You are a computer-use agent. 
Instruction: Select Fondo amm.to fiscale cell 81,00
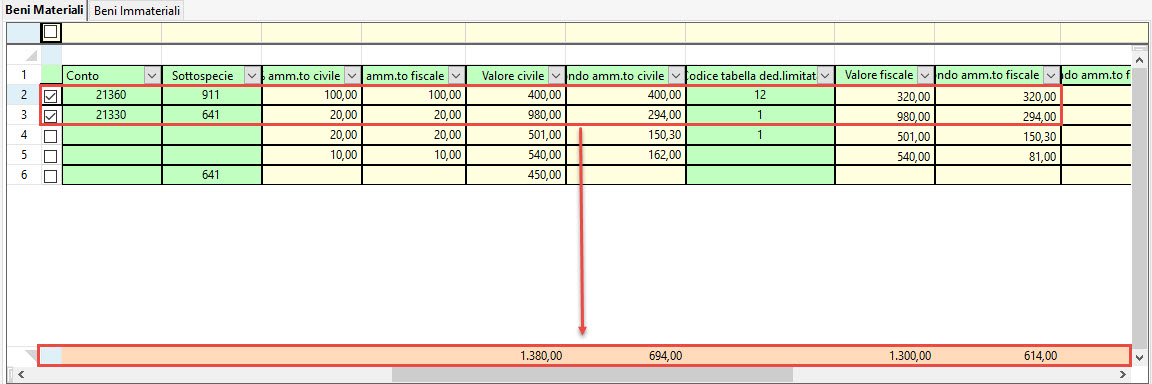point(998,155)
